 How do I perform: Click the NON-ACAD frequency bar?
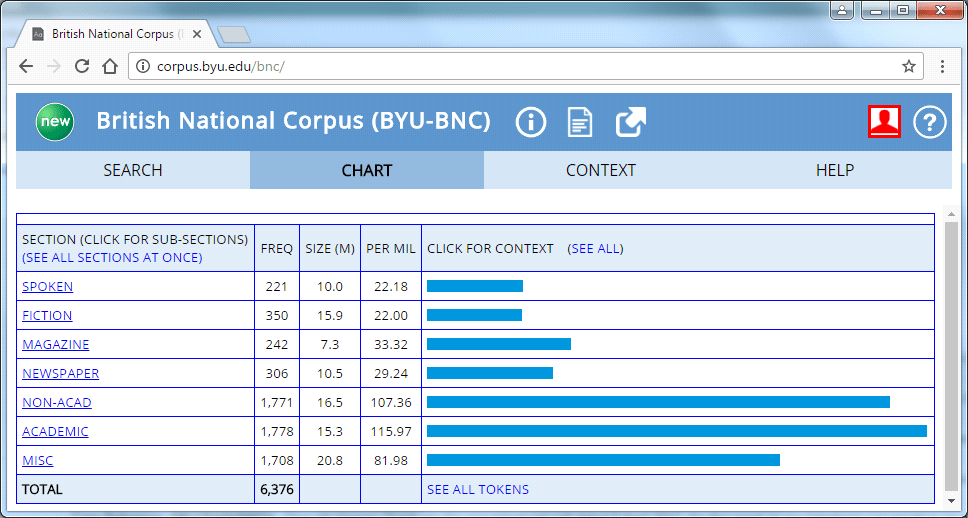click(x=658, y=402)
